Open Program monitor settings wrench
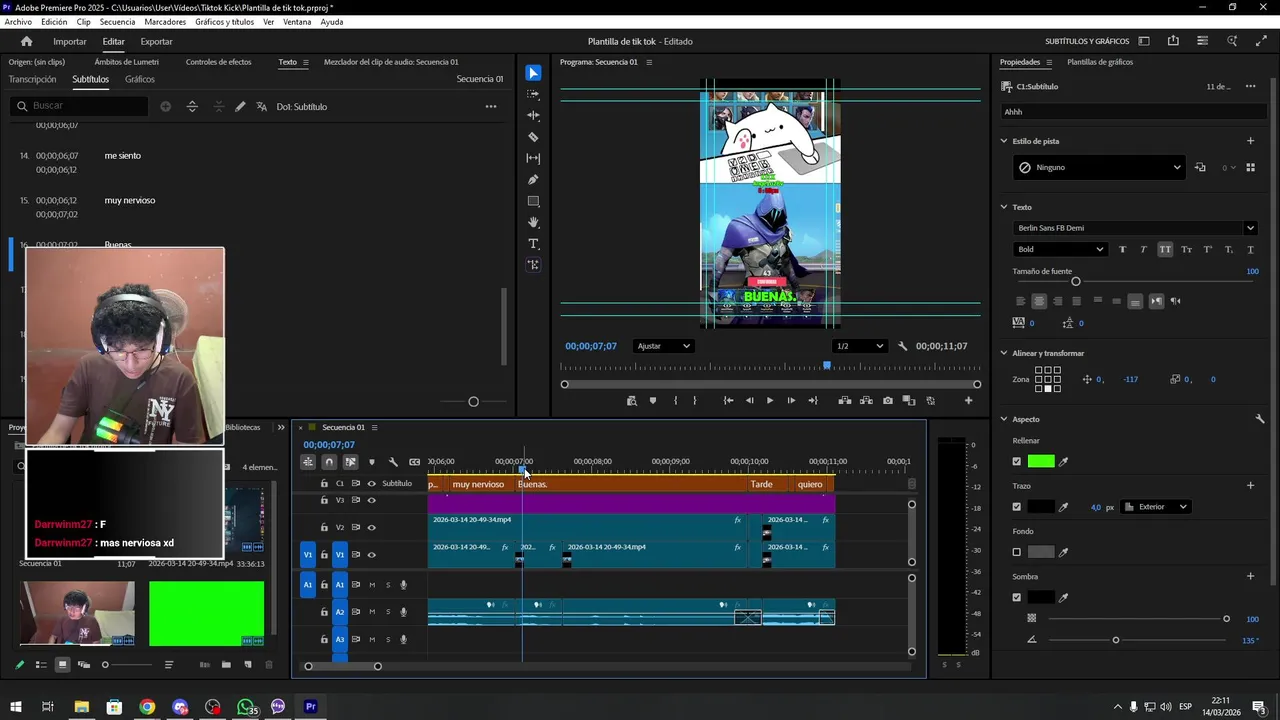 [902, 346]
